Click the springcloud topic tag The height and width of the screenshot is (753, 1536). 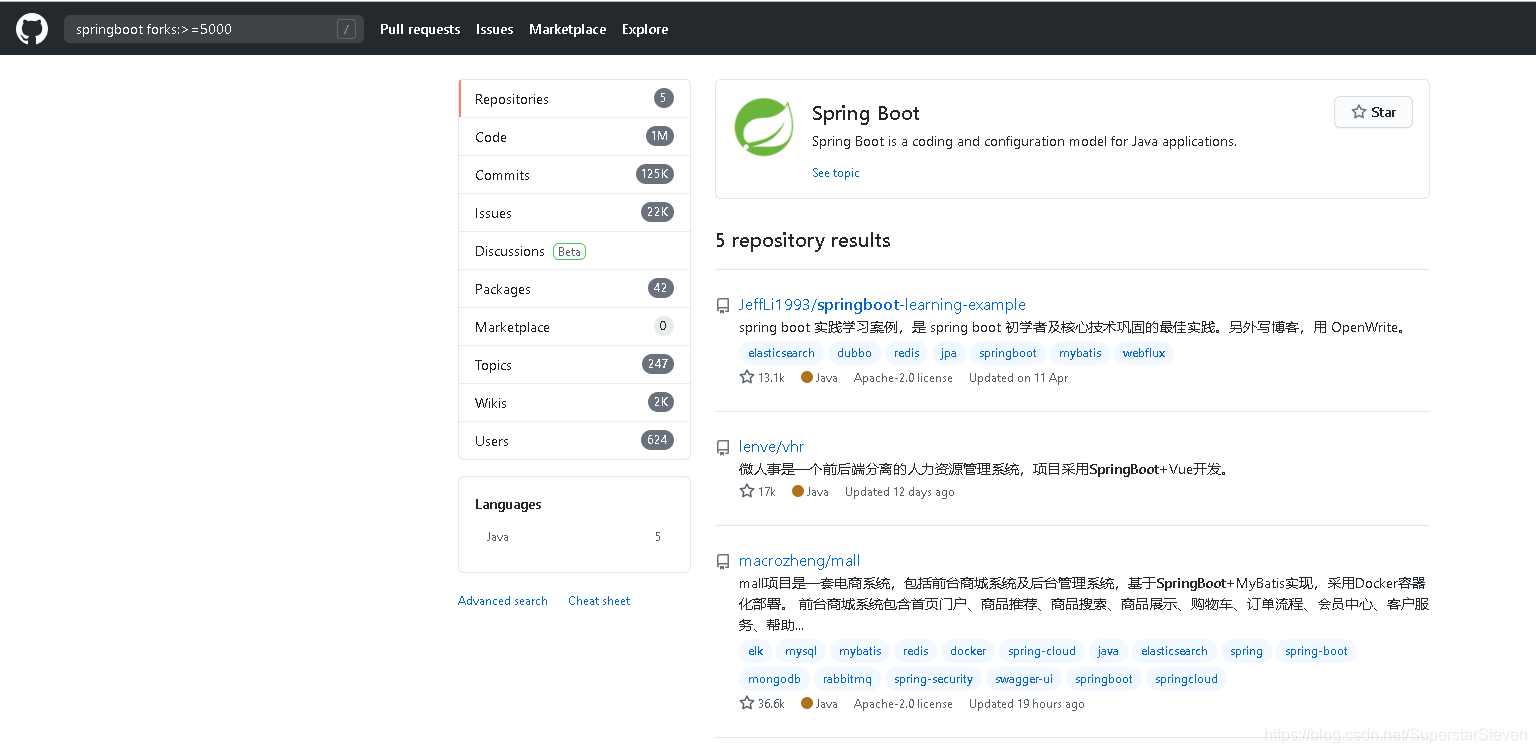point(1186,679)
